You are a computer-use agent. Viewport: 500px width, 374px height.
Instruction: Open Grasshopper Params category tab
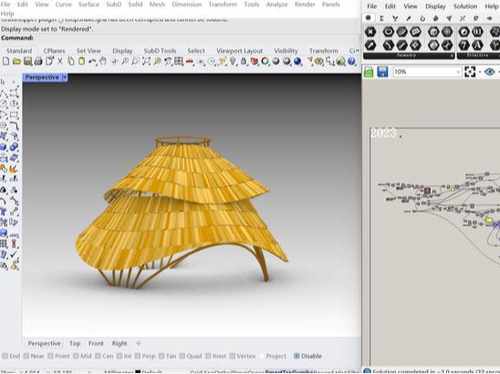(368, 18)
